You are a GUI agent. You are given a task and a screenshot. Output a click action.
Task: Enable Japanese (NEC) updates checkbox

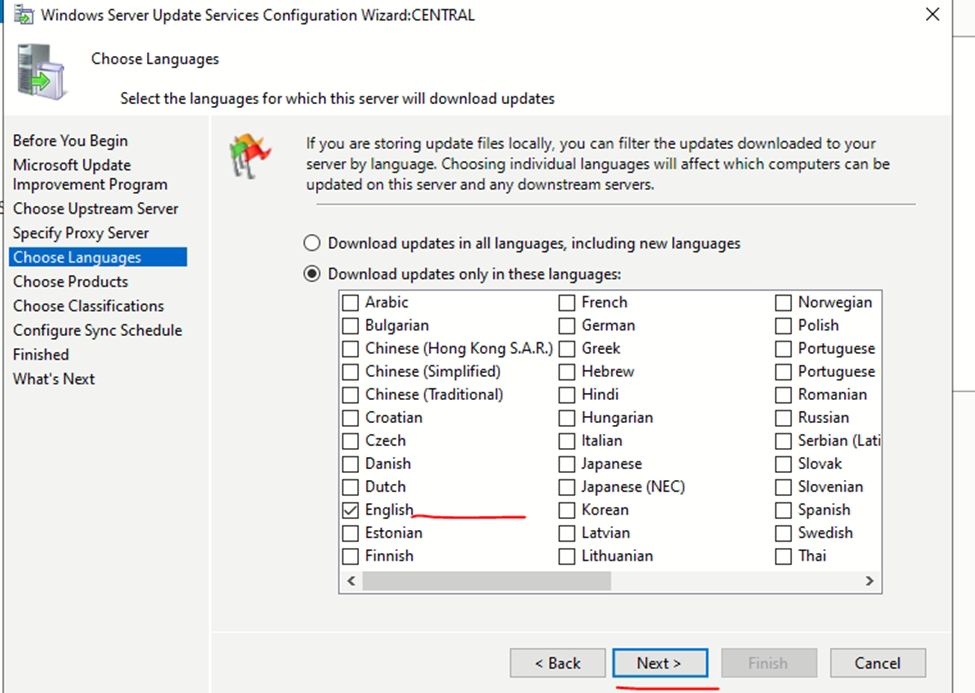coord(567,487)
